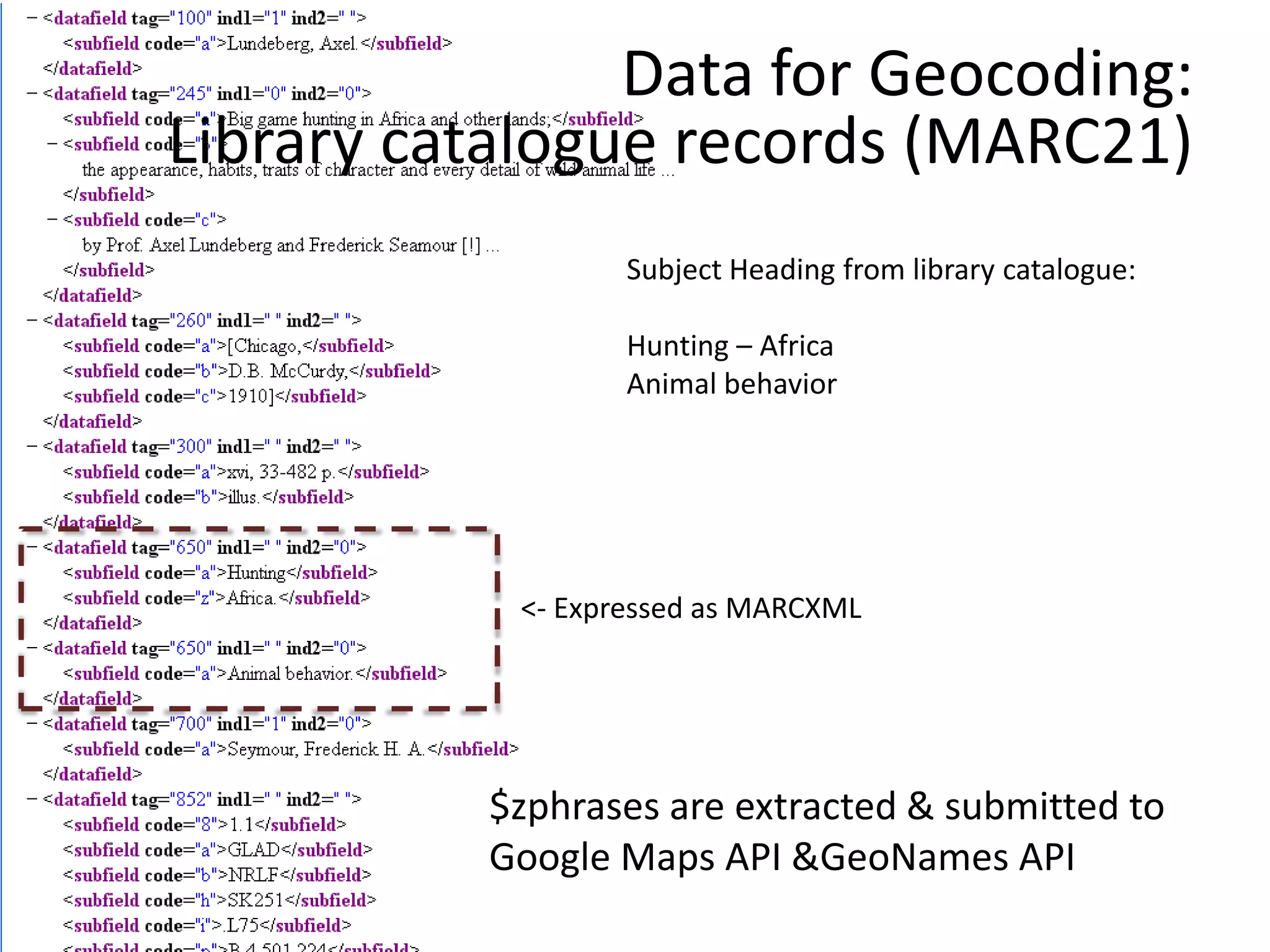Image resolution: width=1270 pixels, height=952 pixels.
Task: Click the '<- Expressed as MARCXML' annotation
Action: tap(691, 608)
